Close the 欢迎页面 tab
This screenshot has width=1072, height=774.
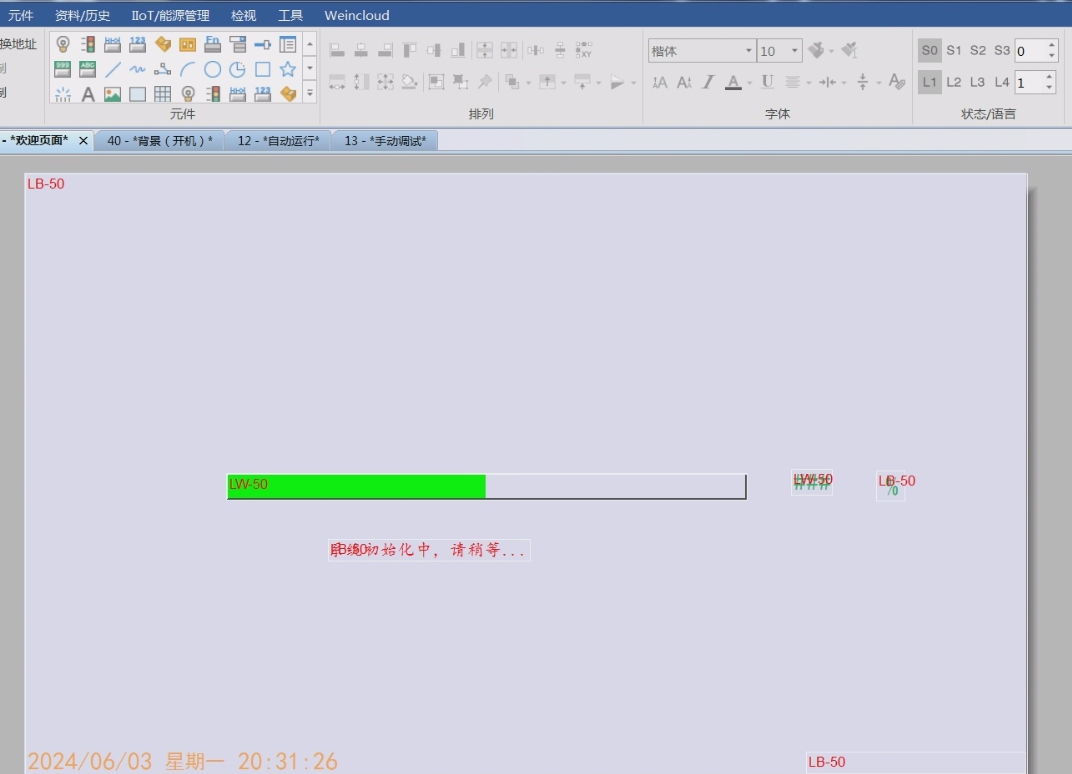click(x=83, y=141)
